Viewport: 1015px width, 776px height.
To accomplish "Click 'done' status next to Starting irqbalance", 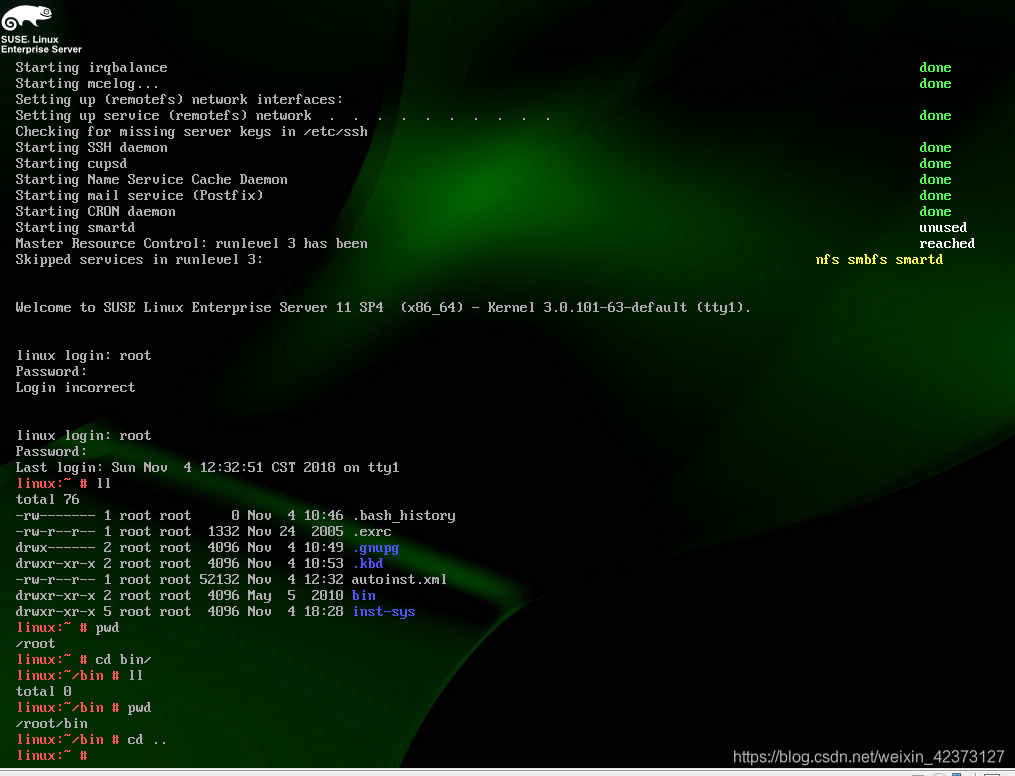I will 935,67.
